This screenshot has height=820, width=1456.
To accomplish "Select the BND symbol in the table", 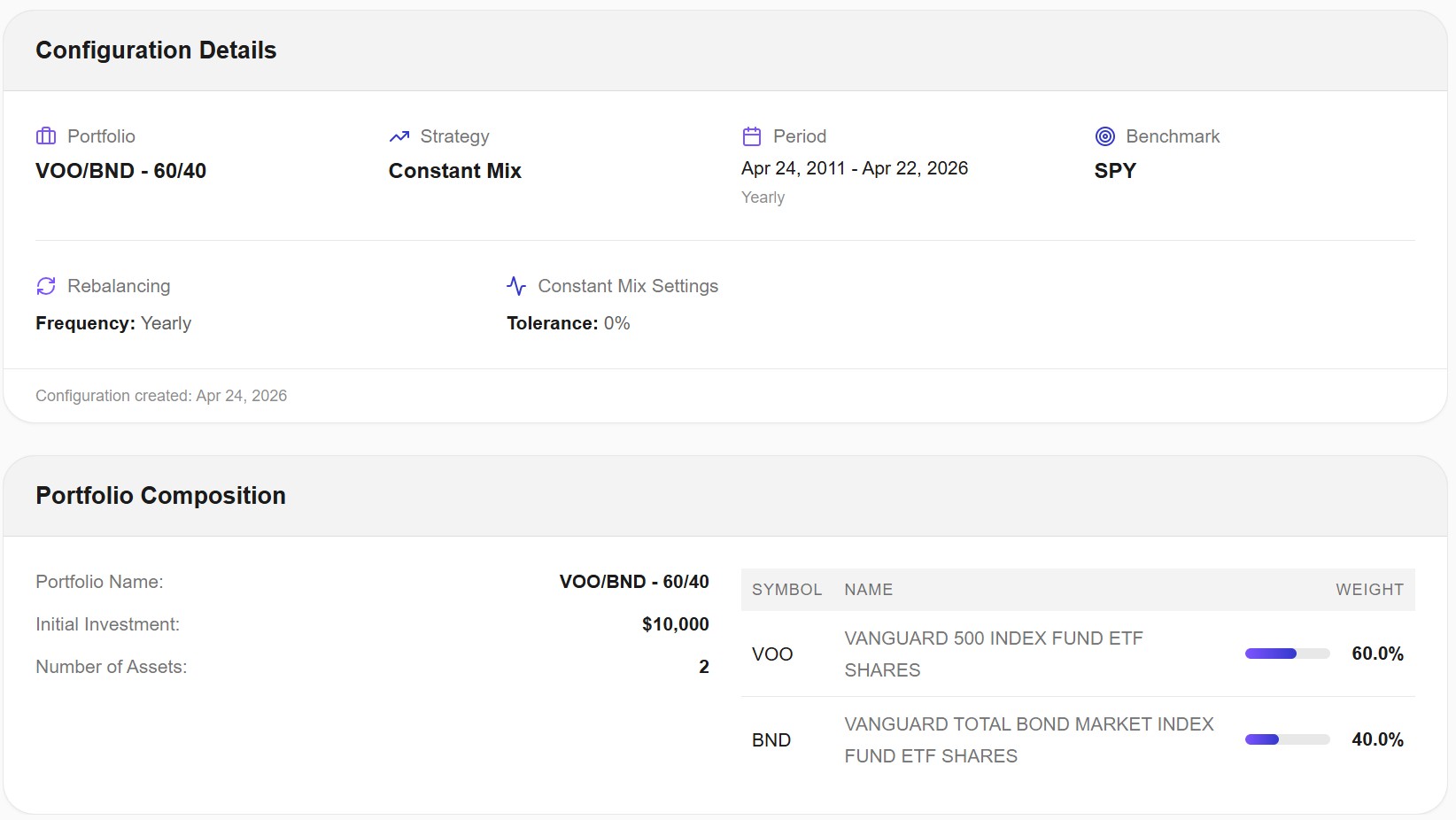I will pos(771,740).
